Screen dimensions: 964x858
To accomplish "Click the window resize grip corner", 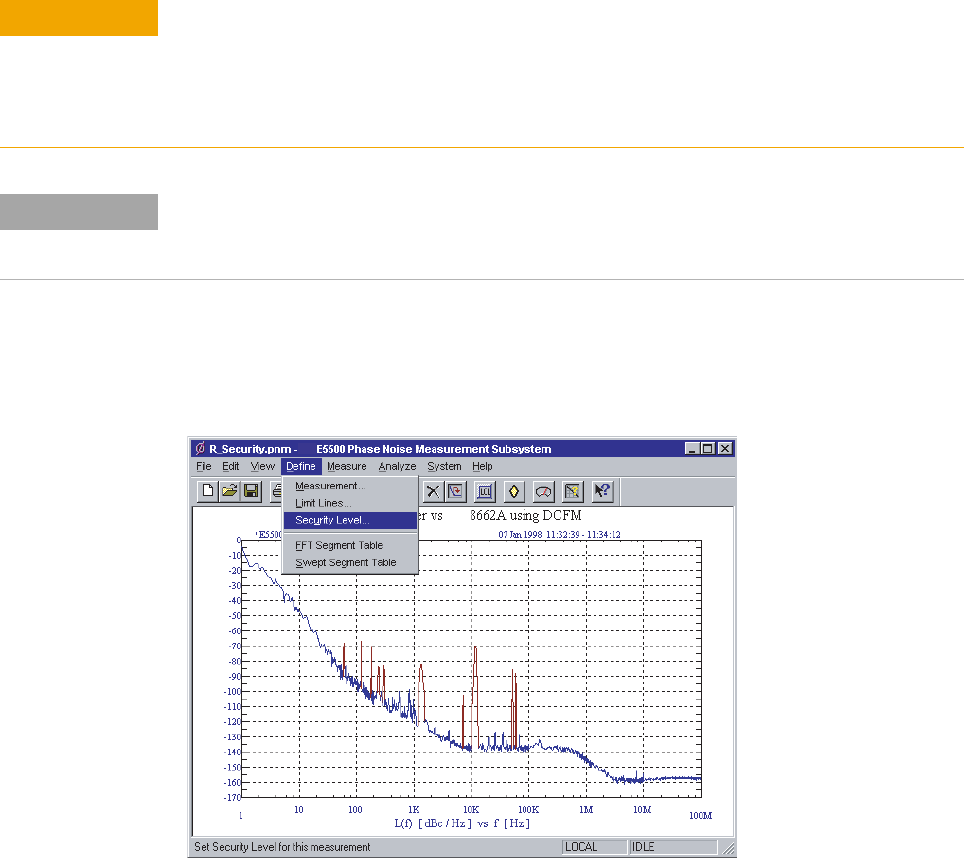I will (x=728, y=848).
